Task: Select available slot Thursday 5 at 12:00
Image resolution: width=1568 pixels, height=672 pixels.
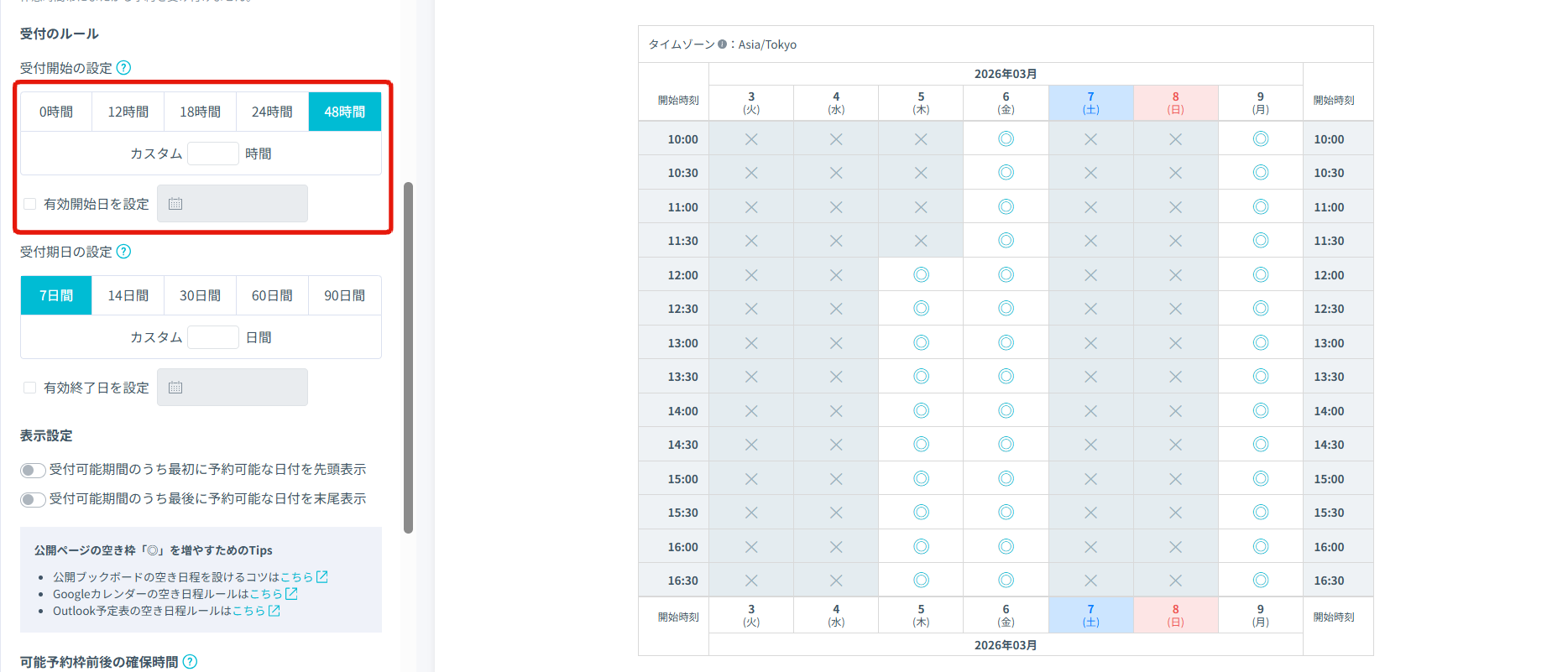Action: (921, 275)
